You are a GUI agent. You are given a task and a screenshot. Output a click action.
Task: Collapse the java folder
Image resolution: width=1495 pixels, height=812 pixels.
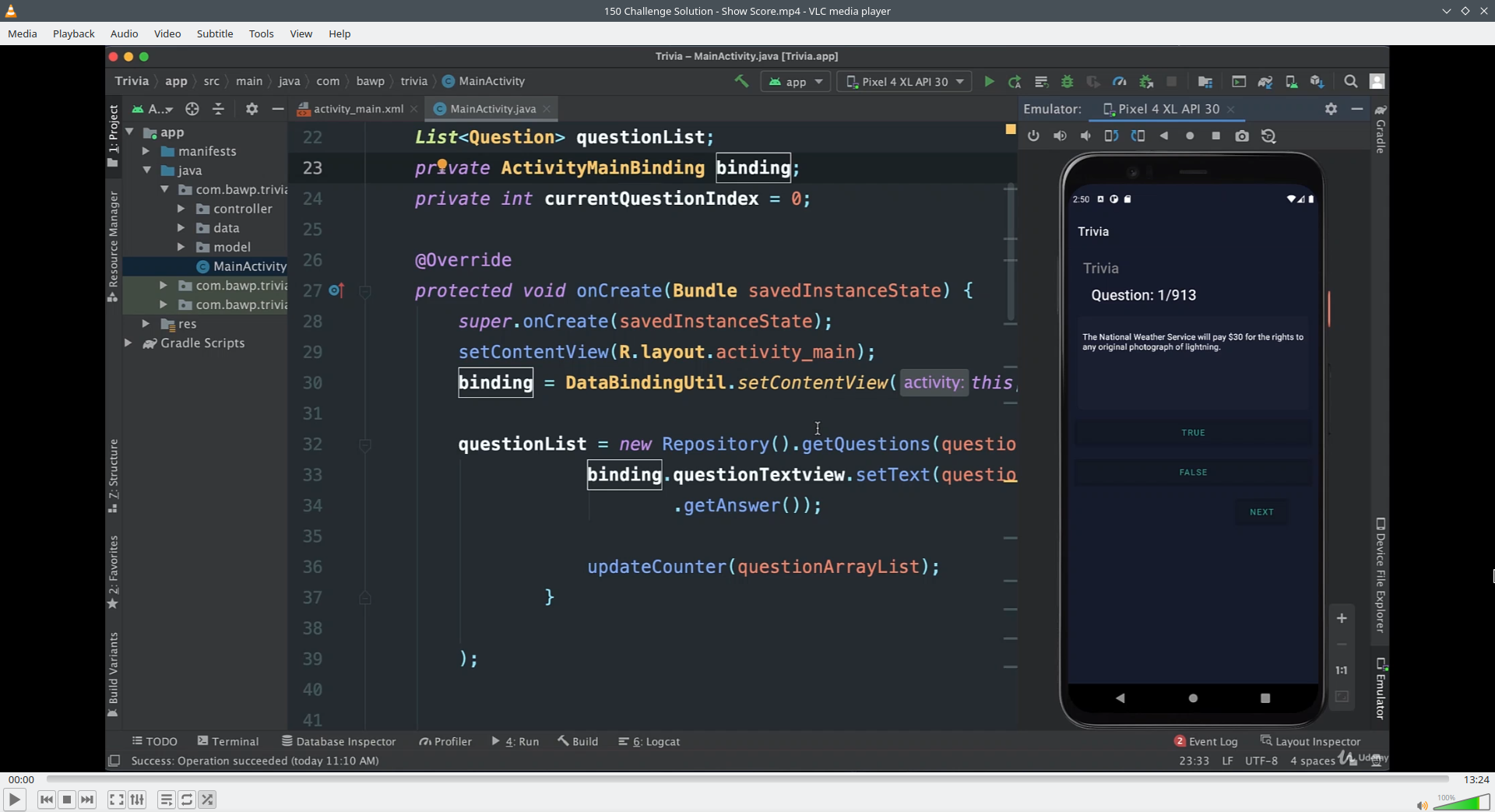[146, 170]
